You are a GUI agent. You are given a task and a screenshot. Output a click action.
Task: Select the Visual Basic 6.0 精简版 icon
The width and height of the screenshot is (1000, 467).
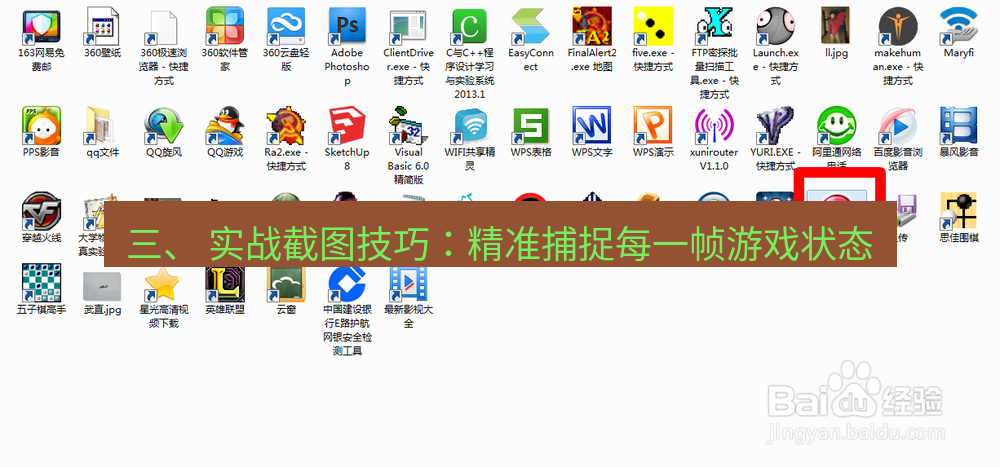(x=409, y=125)
